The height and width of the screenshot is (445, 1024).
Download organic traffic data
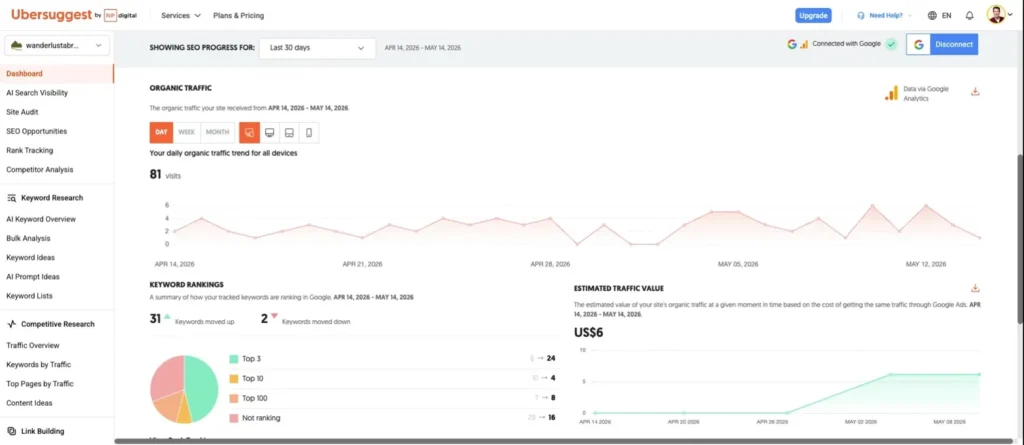coord(975,91)
